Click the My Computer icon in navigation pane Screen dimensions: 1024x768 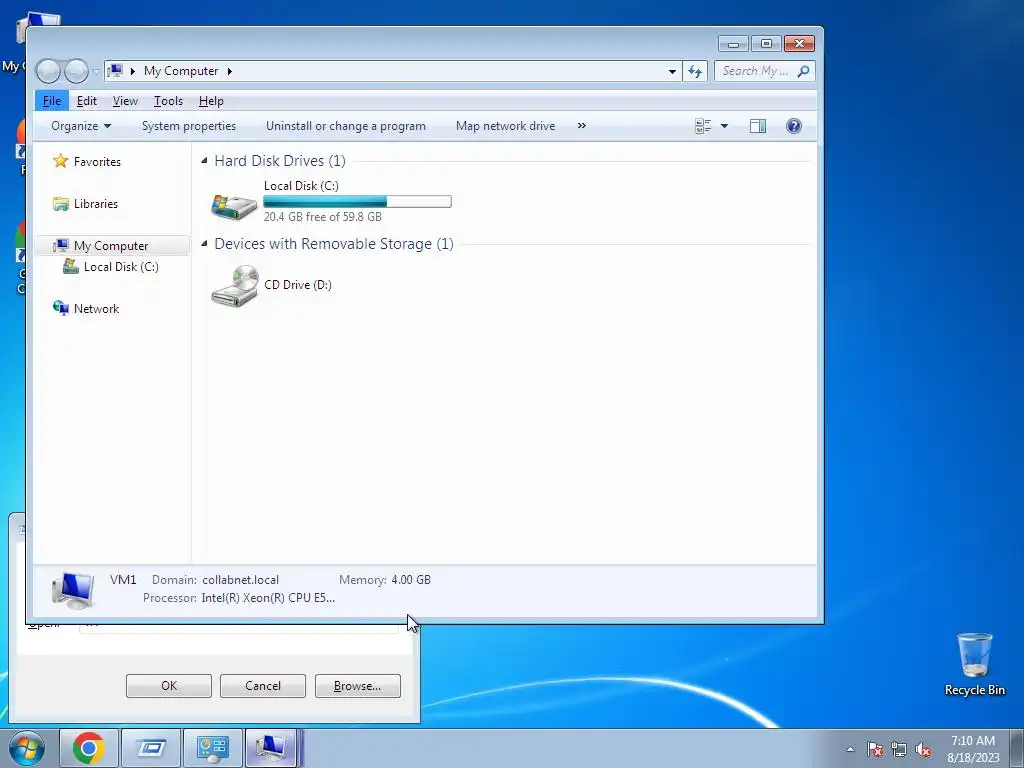click(61, 246)
